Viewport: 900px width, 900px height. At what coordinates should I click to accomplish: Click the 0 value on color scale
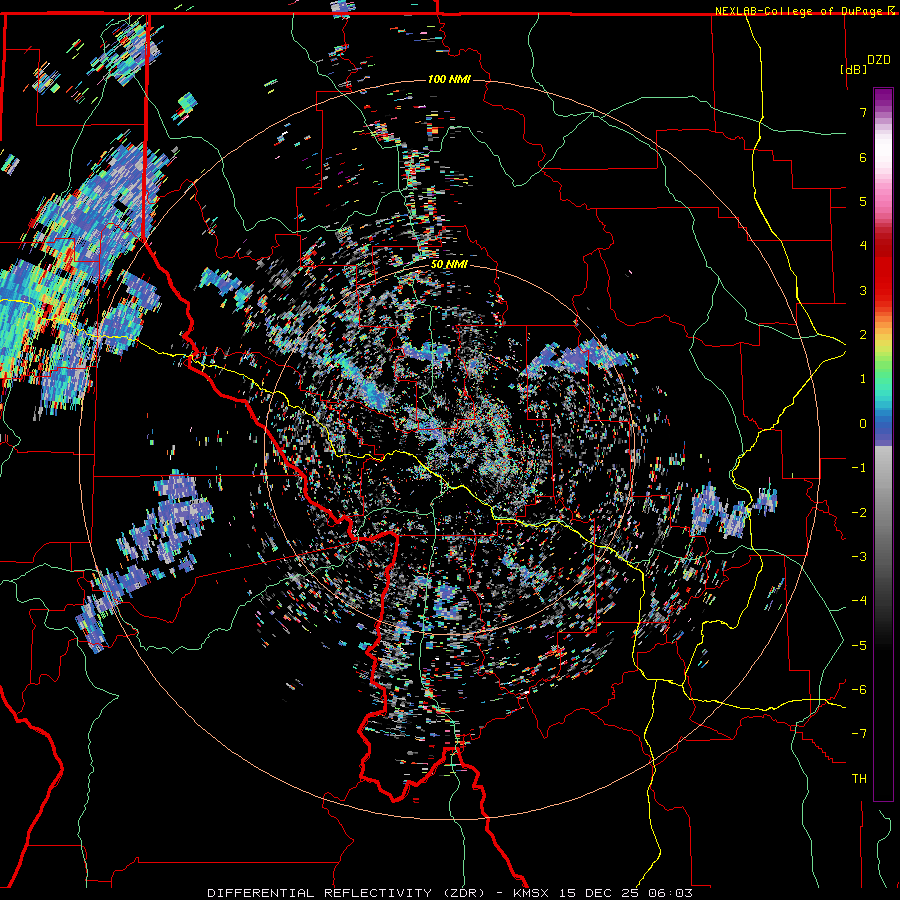point(863,424)
